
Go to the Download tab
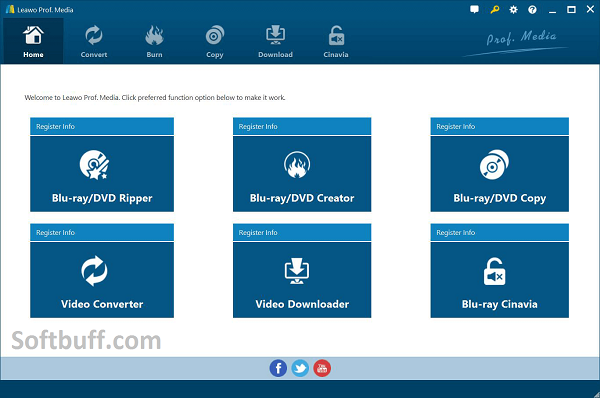click(x=275, y=41)
